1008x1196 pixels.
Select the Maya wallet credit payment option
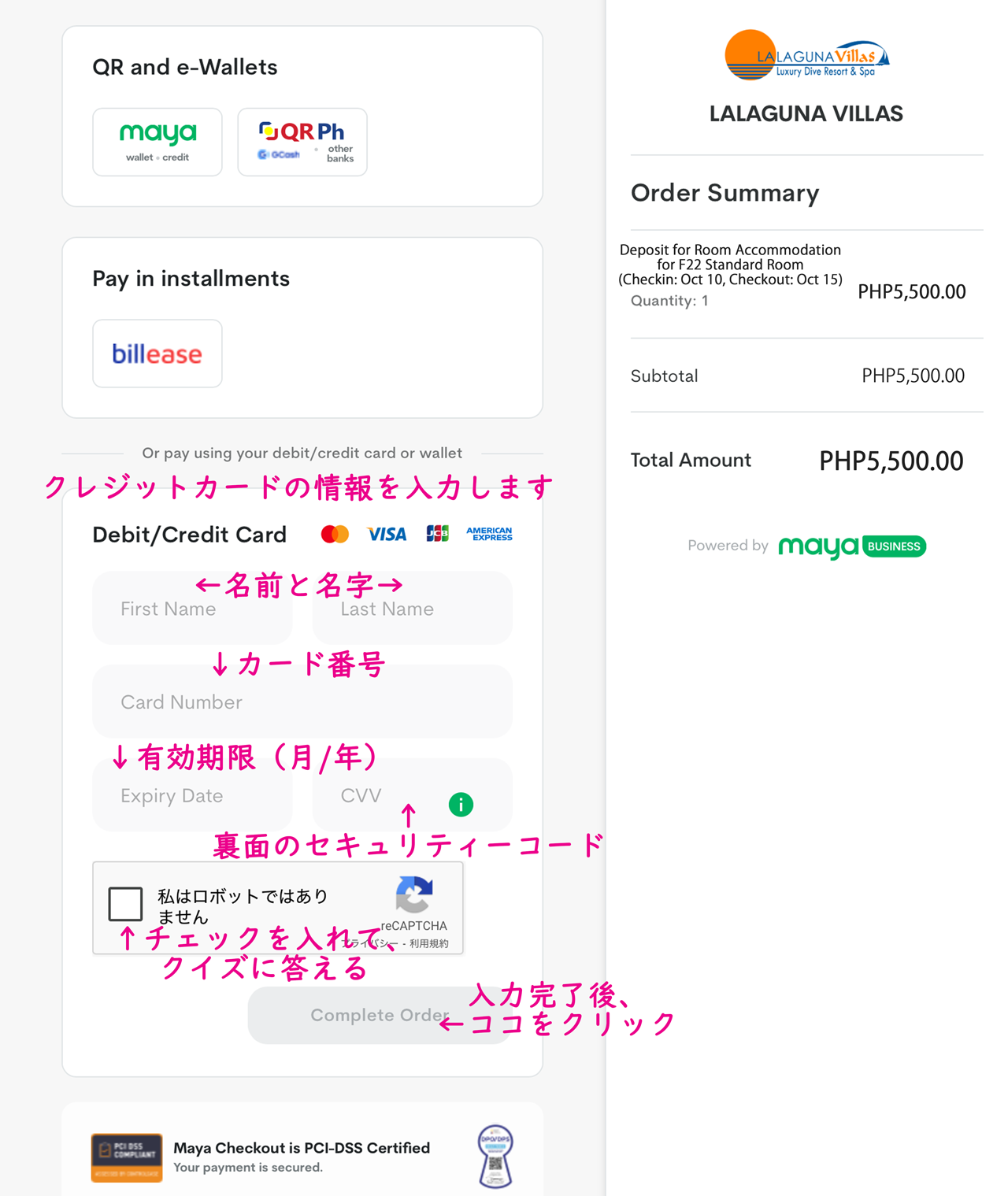click(157, 142)
